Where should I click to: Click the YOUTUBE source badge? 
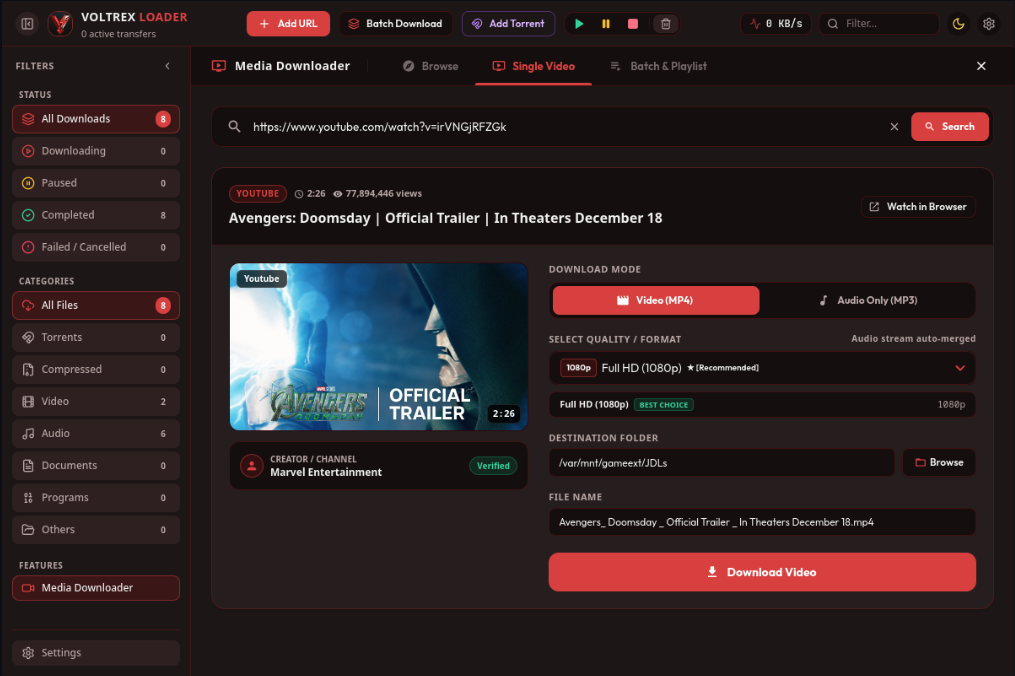[x=258, y=194]
